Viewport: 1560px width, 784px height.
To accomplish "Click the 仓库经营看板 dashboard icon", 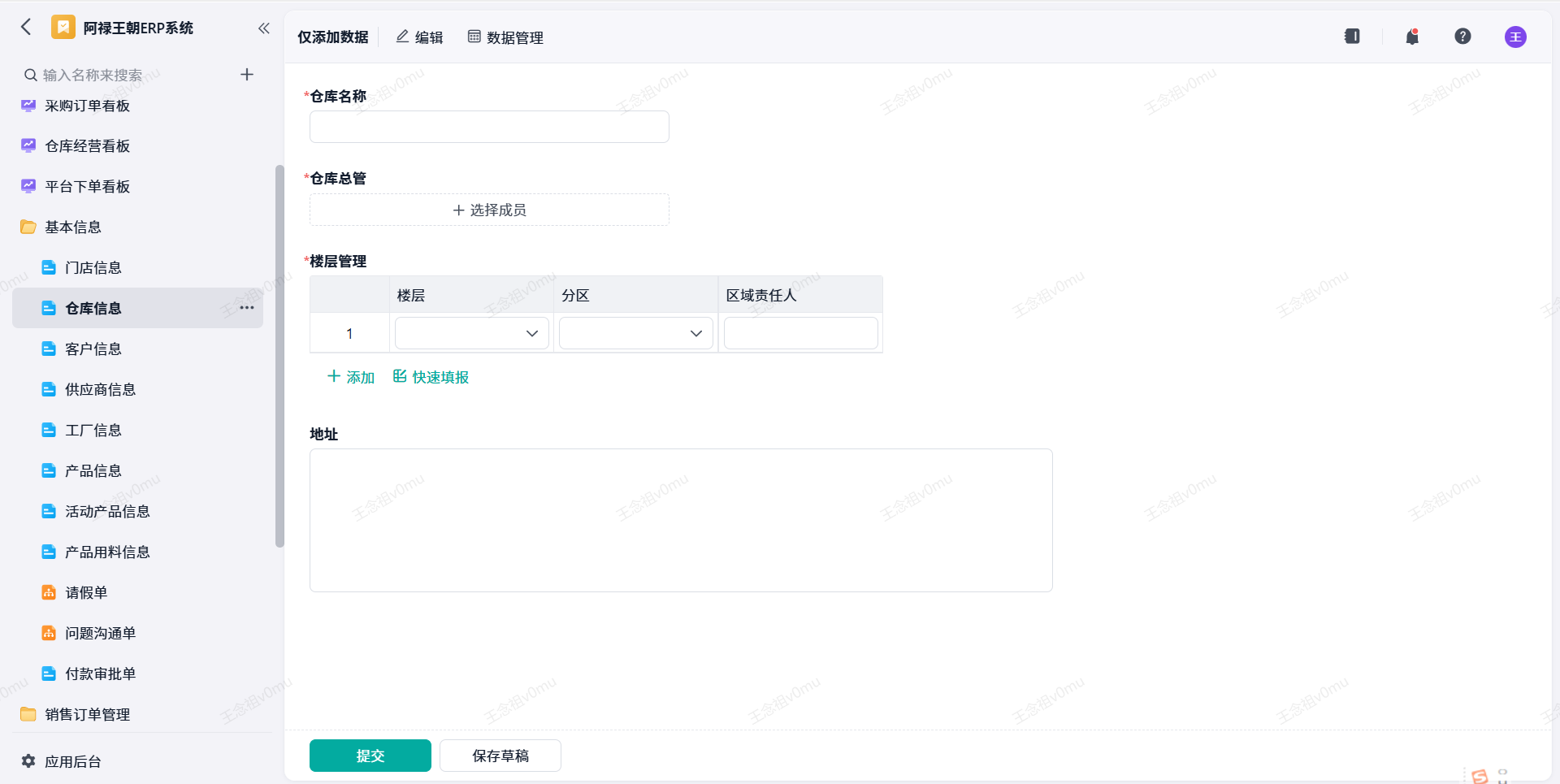I will coord(28,145).
